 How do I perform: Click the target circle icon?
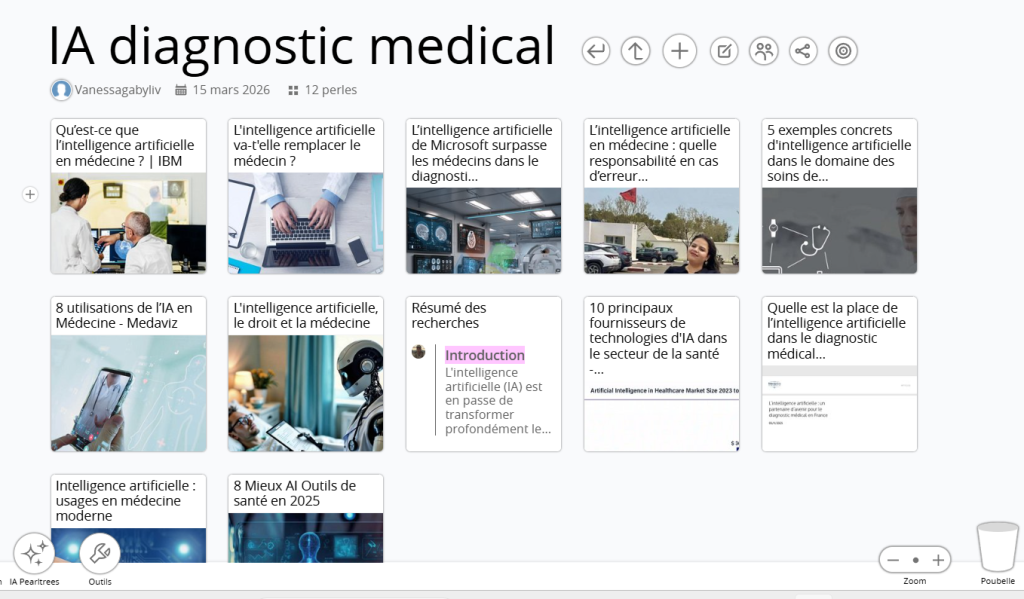[x=843, y=51]
